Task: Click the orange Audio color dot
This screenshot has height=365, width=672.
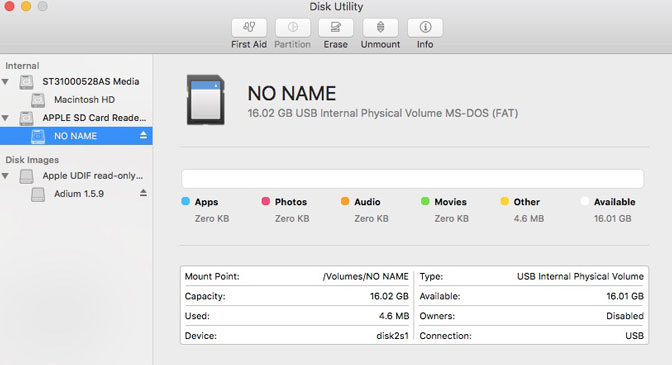Action: (345, 201)
